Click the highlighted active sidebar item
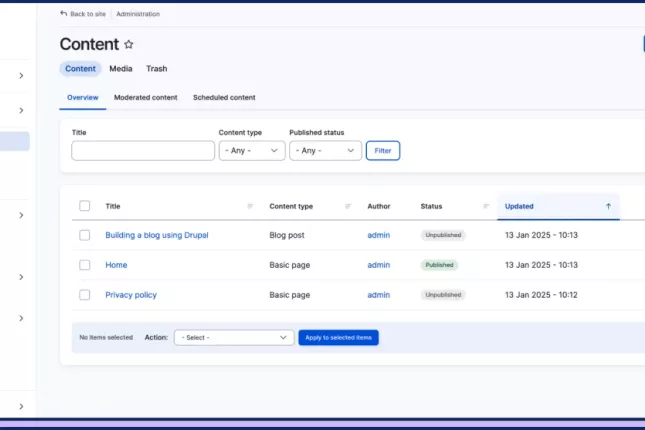The width and height of the screenshot is (645, 430). click(x=15, y=141)
